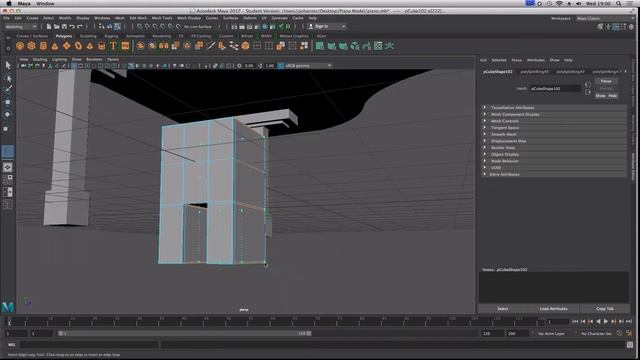The height and width of the screenshot is (360, 640).
Task: Click the Maya logo icon in bottom left
Action: click(x=8, y=307)
